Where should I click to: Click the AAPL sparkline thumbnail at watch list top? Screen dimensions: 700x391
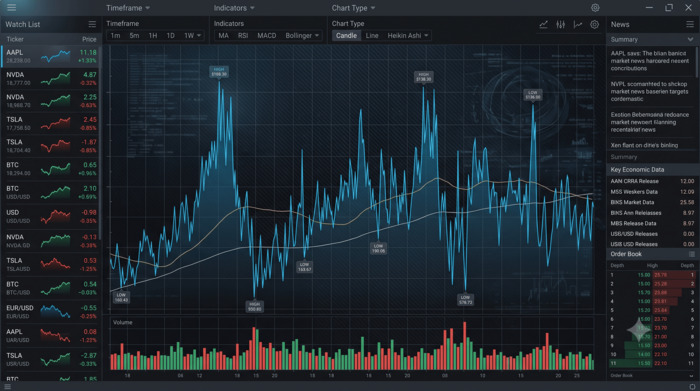point(55,56)
